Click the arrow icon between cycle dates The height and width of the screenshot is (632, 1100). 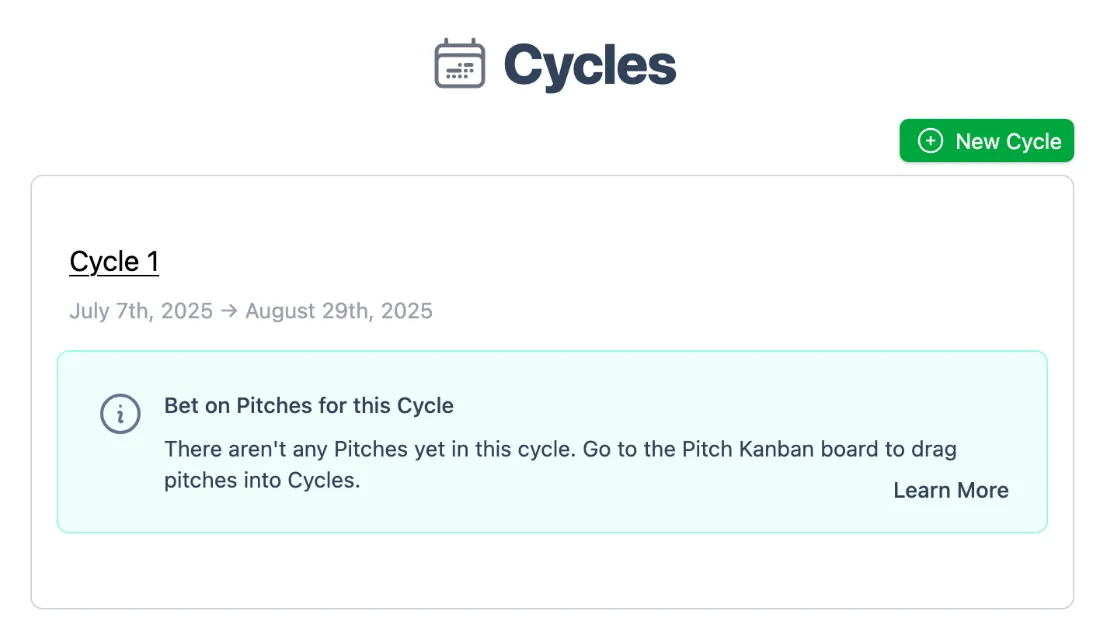pos(229,311)
